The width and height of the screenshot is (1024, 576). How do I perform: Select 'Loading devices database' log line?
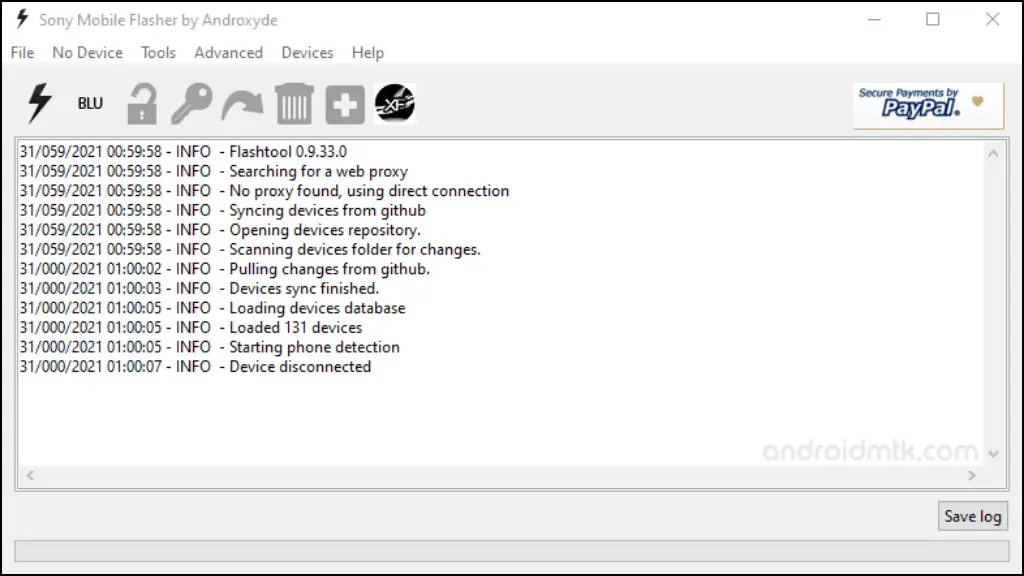(x=212, y=308)
